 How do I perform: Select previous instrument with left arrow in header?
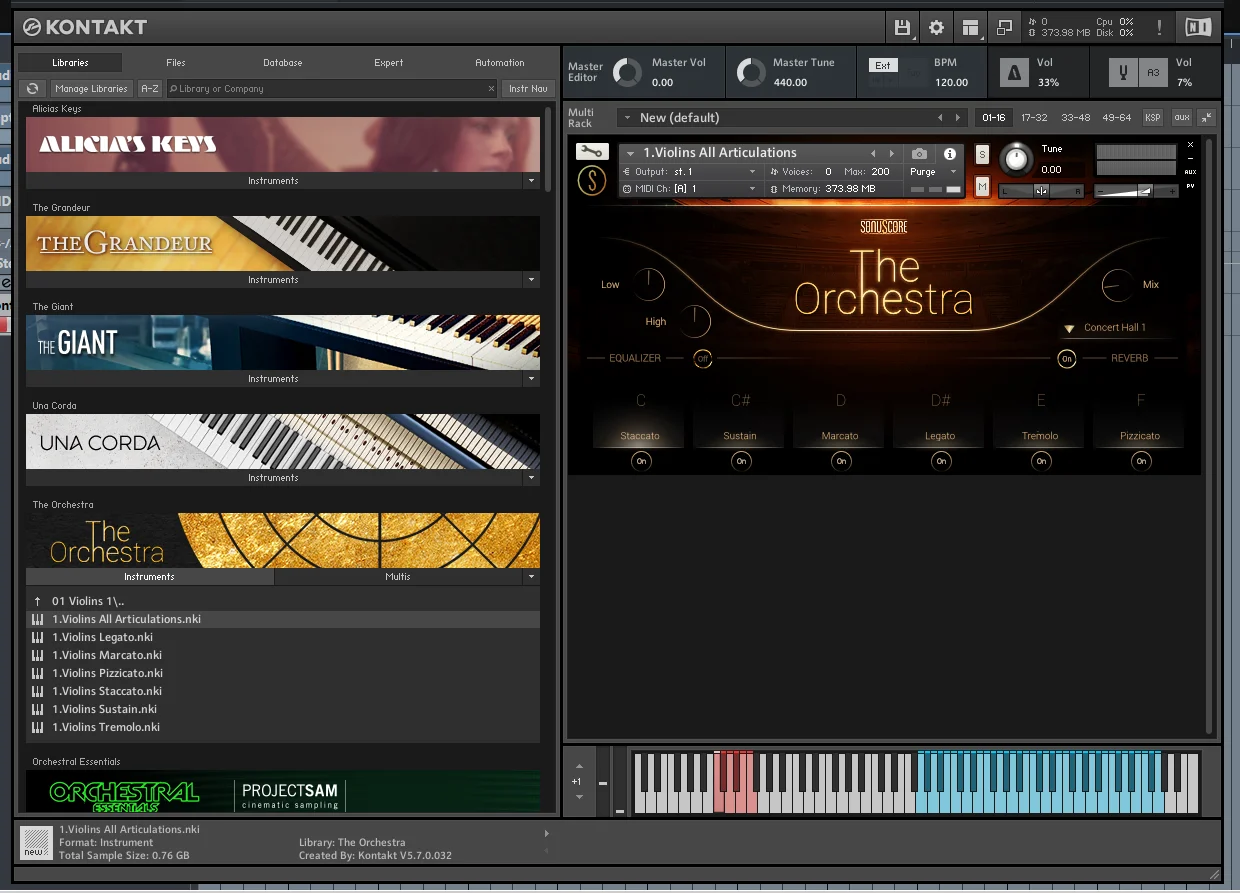(x=873, y=154)
